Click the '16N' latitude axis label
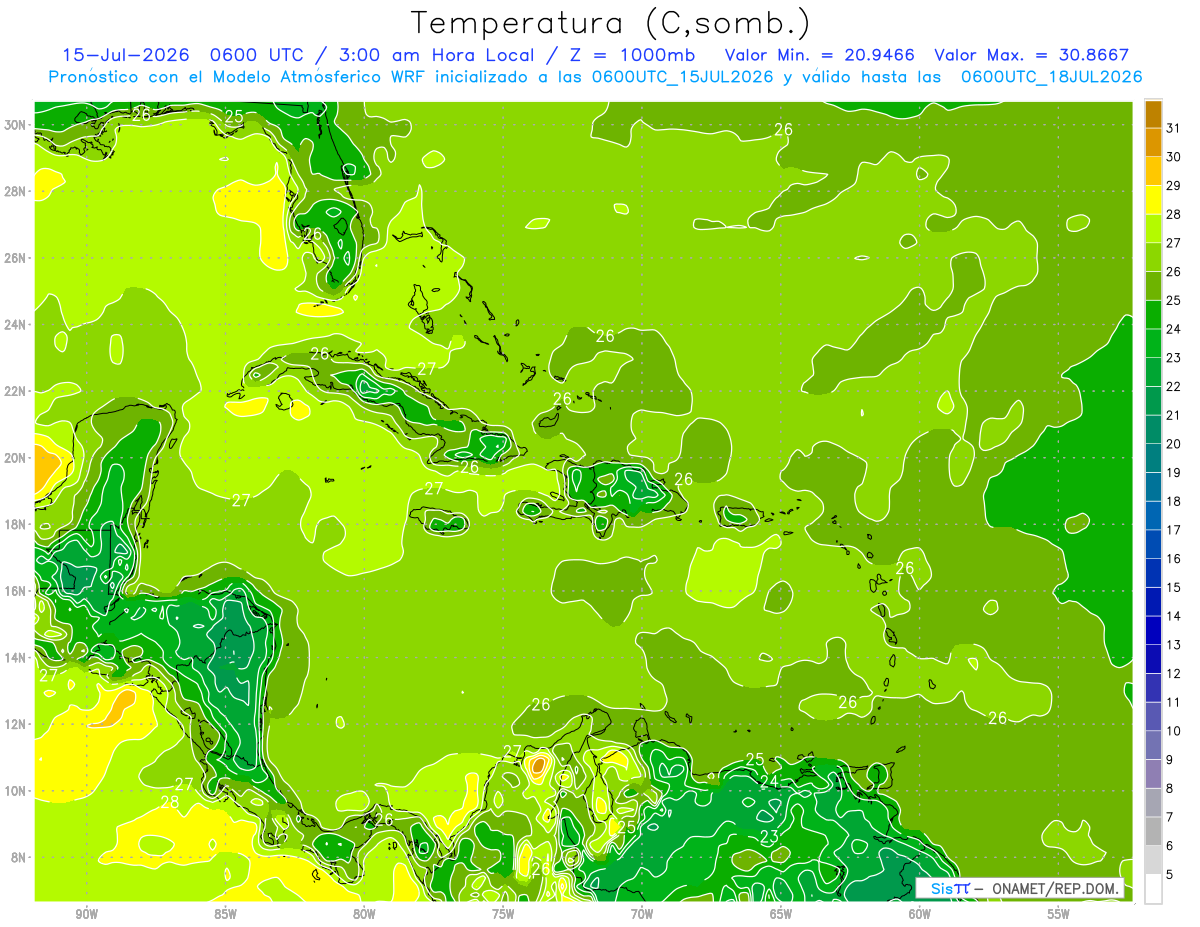The height and width of the screenshot is (927, 1200). pyautogui.click(x=17, y=591)
